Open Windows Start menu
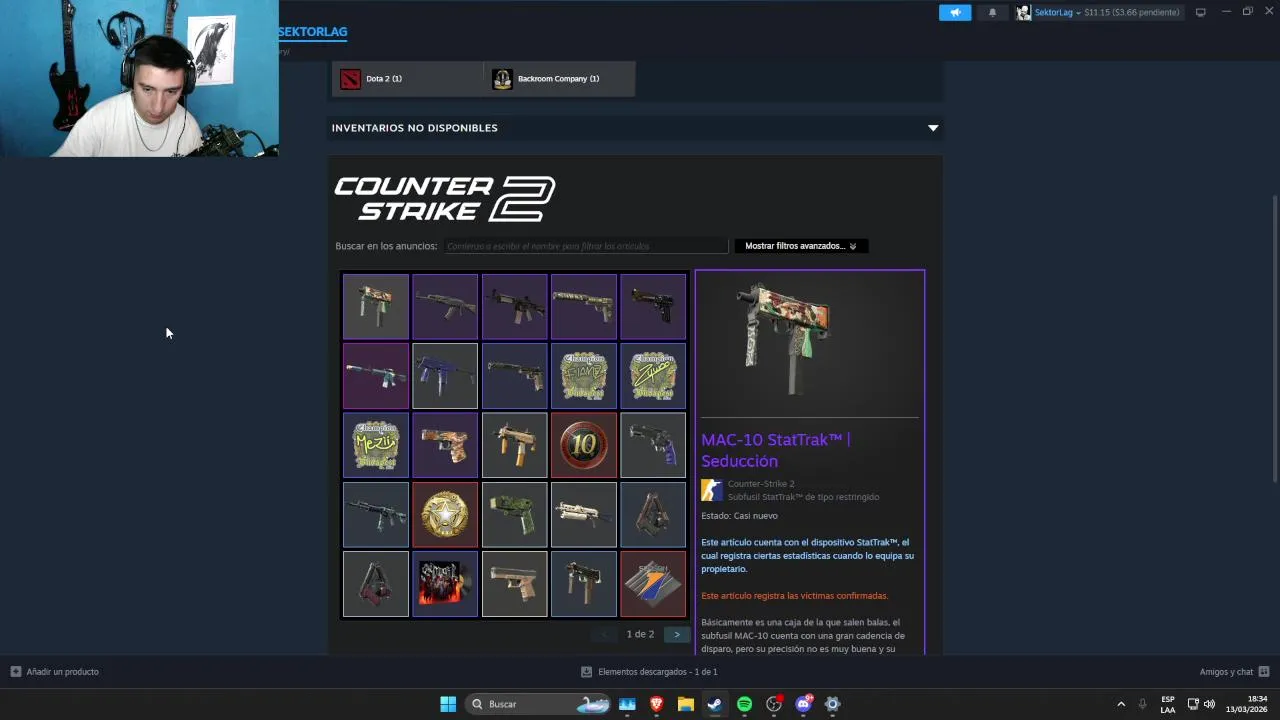 click(x=448, y=704)
